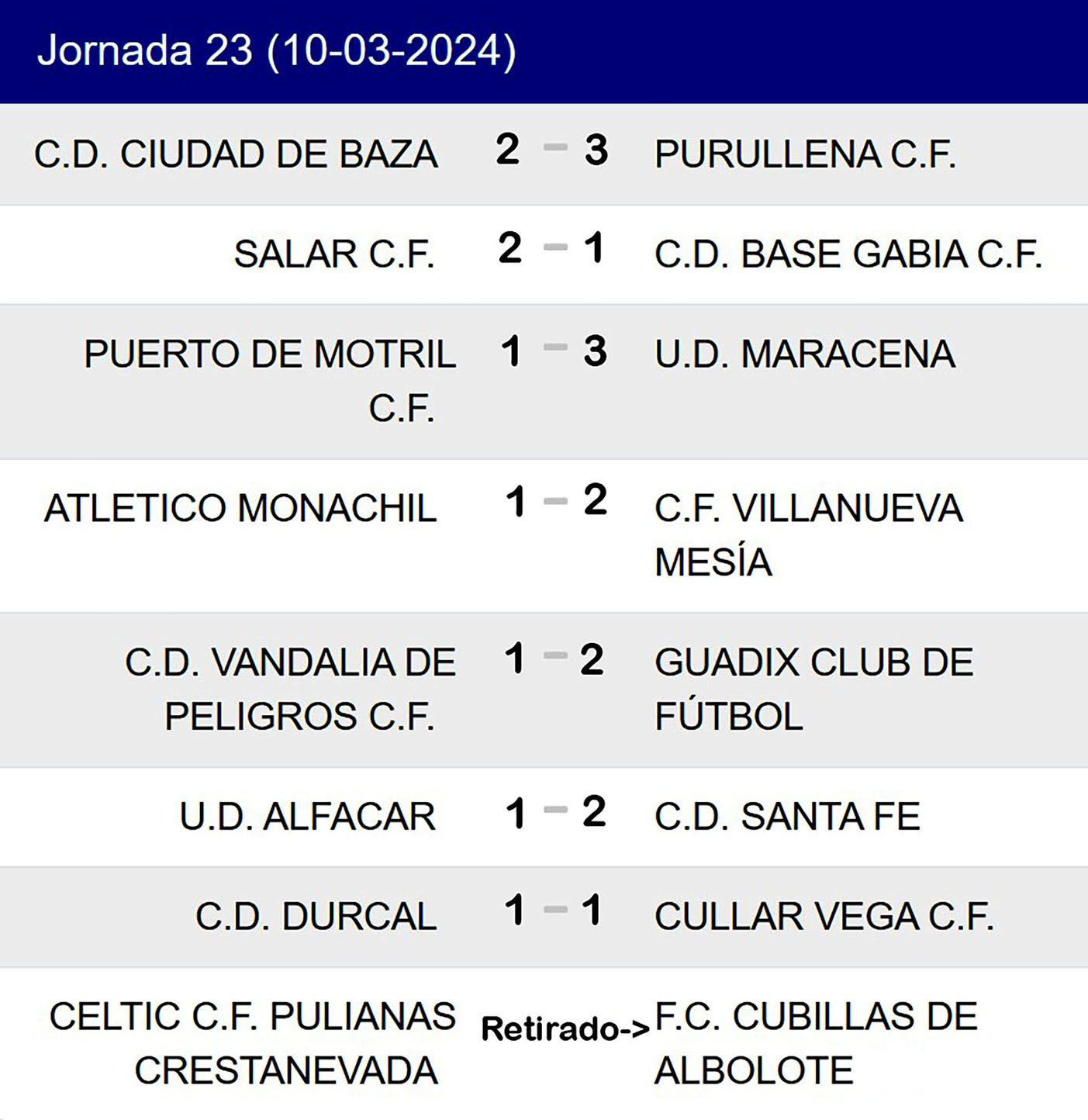This screenshot has height=1120, width=1088.
Task: Select C.D. SANTA FE team
Action: [787, 817]
